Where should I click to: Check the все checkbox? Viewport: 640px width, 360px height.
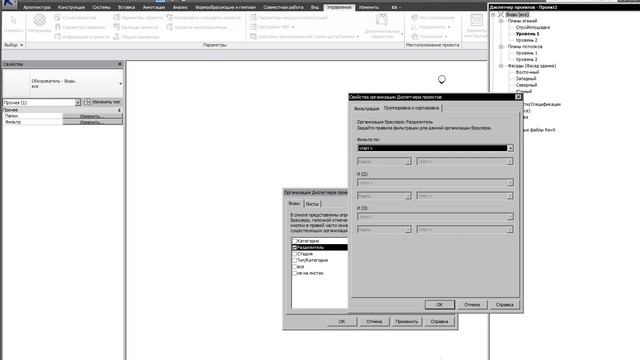[294, 267]
